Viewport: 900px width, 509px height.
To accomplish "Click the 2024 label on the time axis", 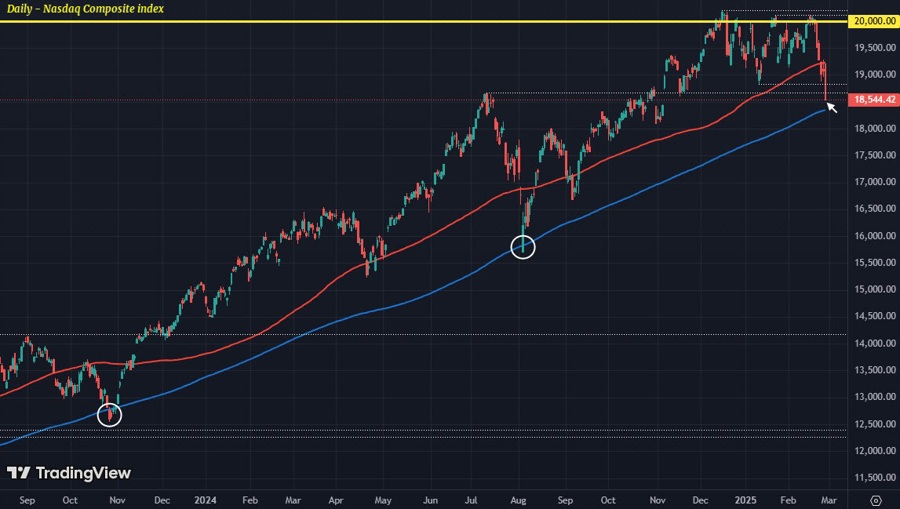I will click(x=205, y=499).
